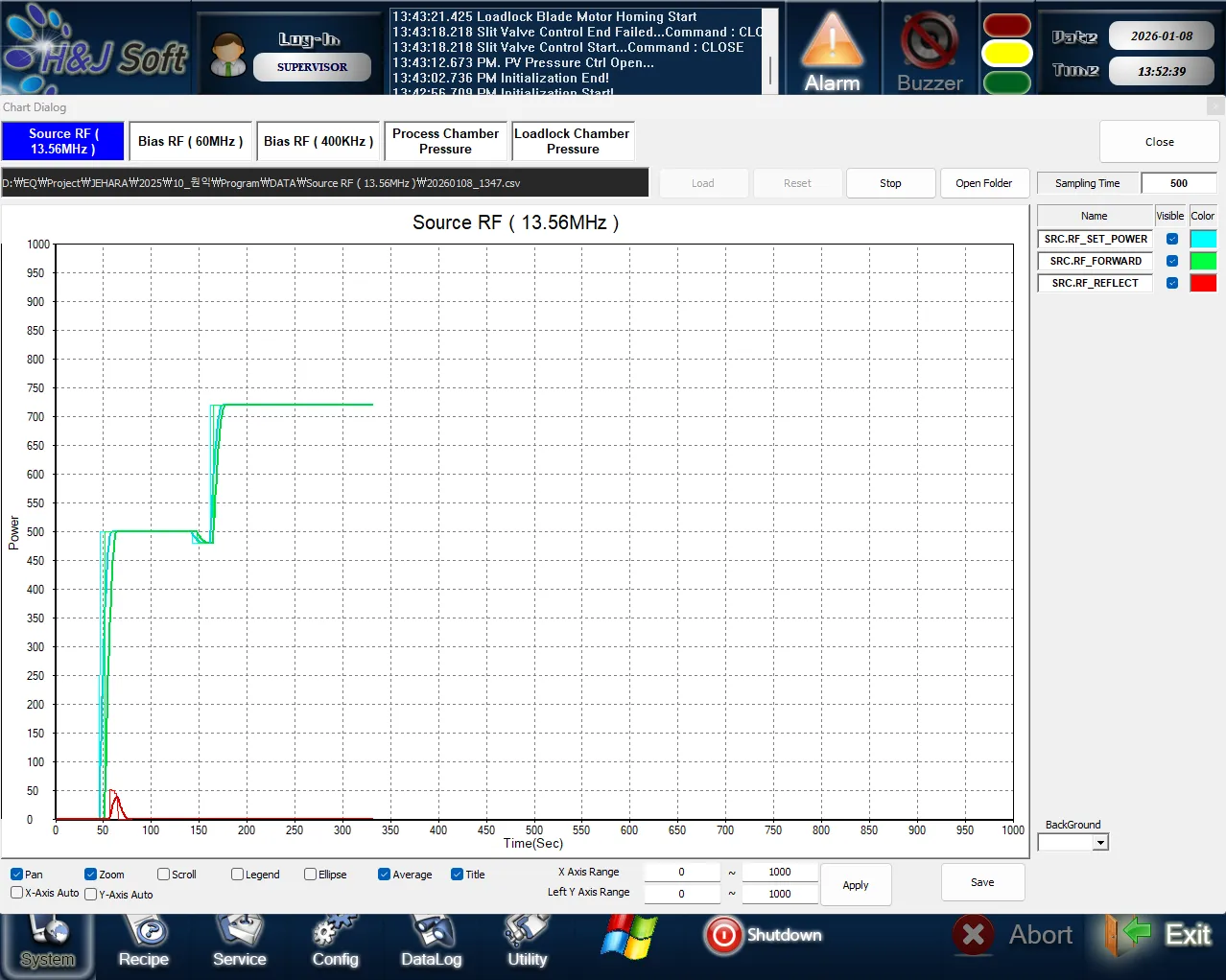Viewport: 1226px width, 980px height.
Task: Enable Y-Axis Auto checkbox
Action: point(90,894)
